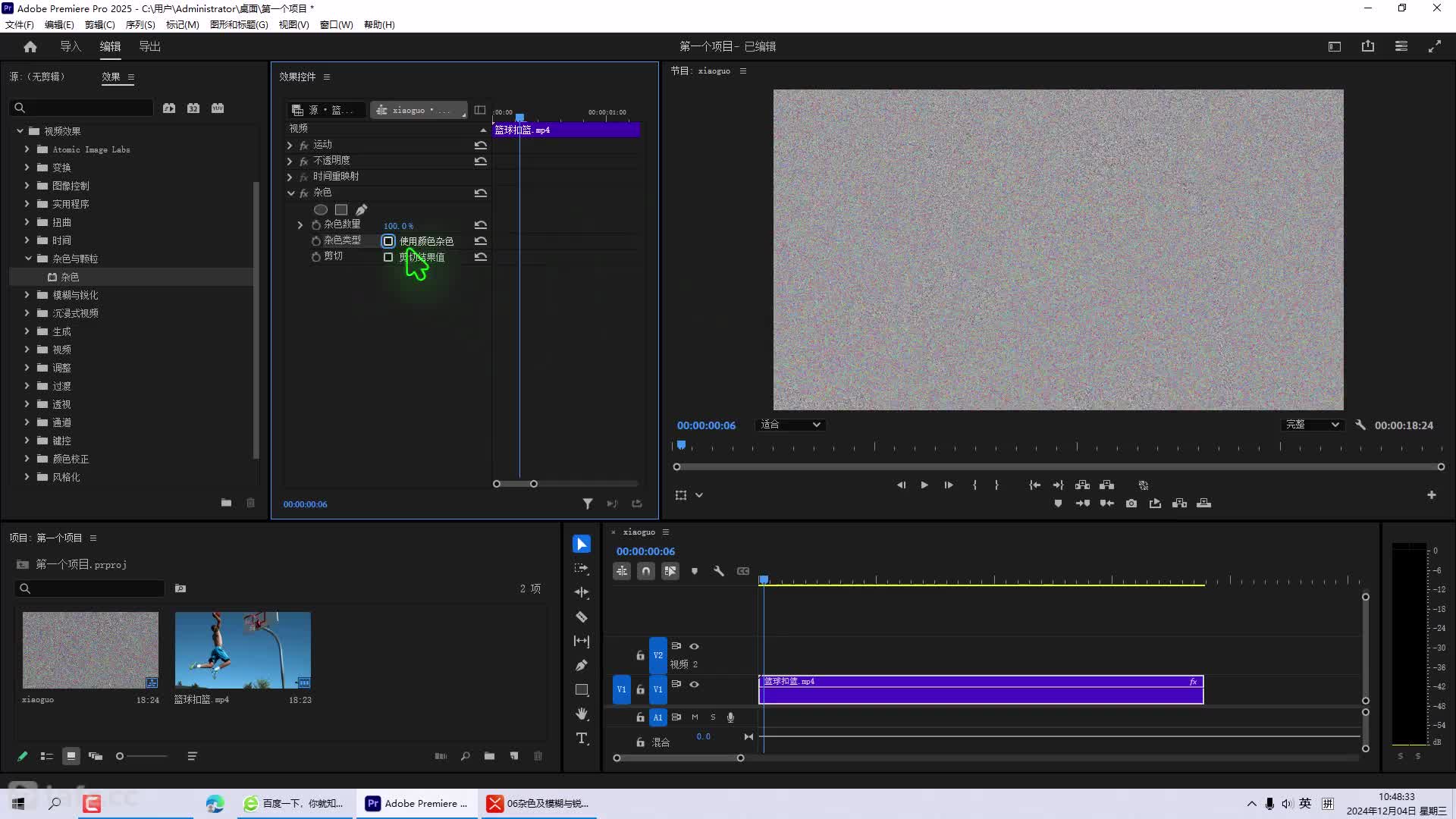Toggle animation stopwatch for 杂色数量
1456x819 pixels.
click(x=316, y=224)
